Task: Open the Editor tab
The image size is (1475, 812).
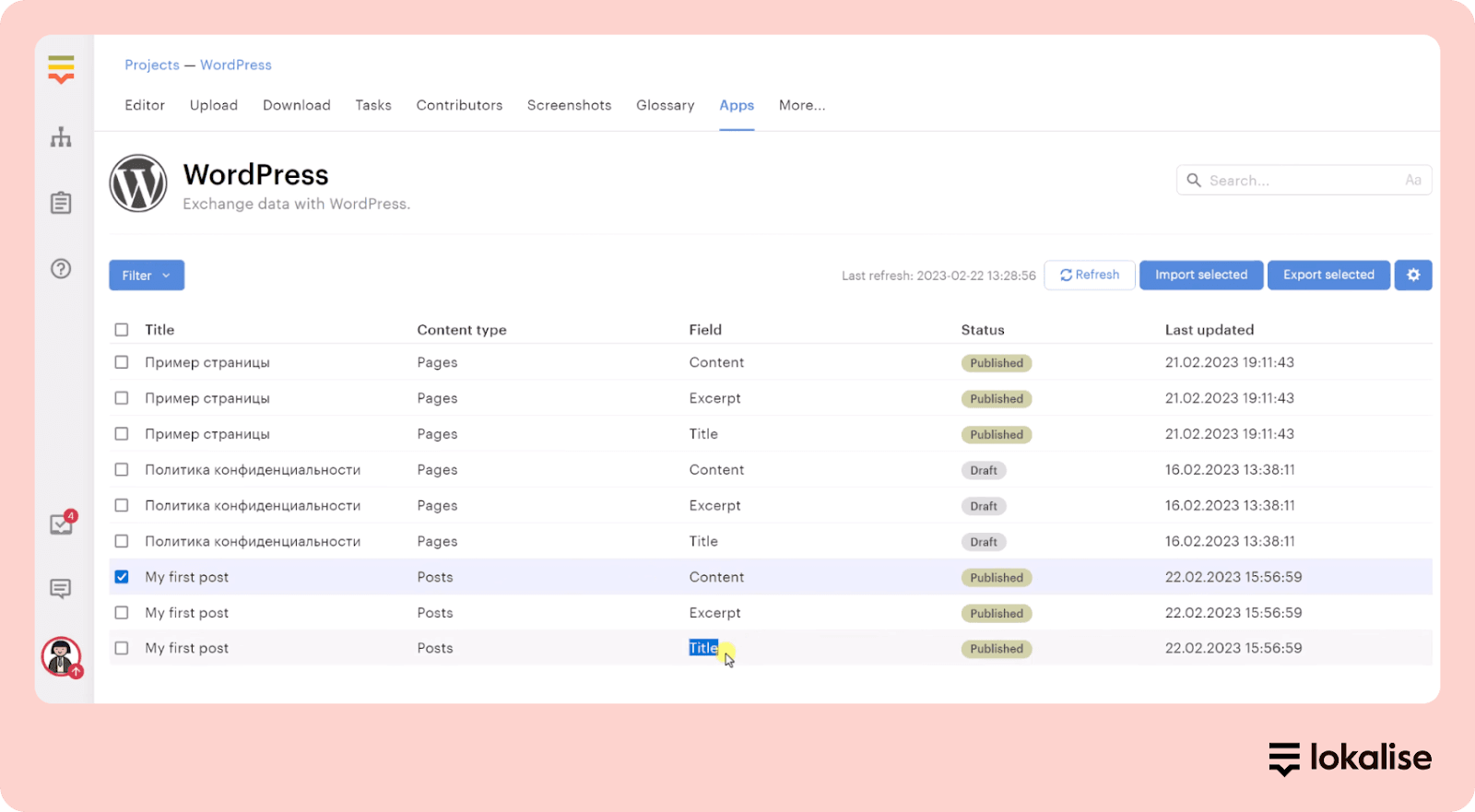Action: coord(145,105)
